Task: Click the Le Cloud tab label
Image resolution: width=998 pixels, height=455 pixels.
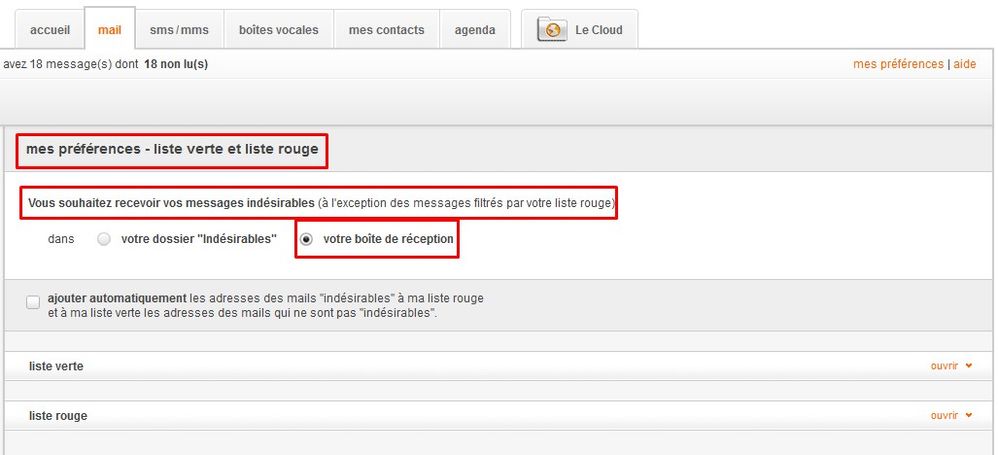Action: click(x=598, y=30)
